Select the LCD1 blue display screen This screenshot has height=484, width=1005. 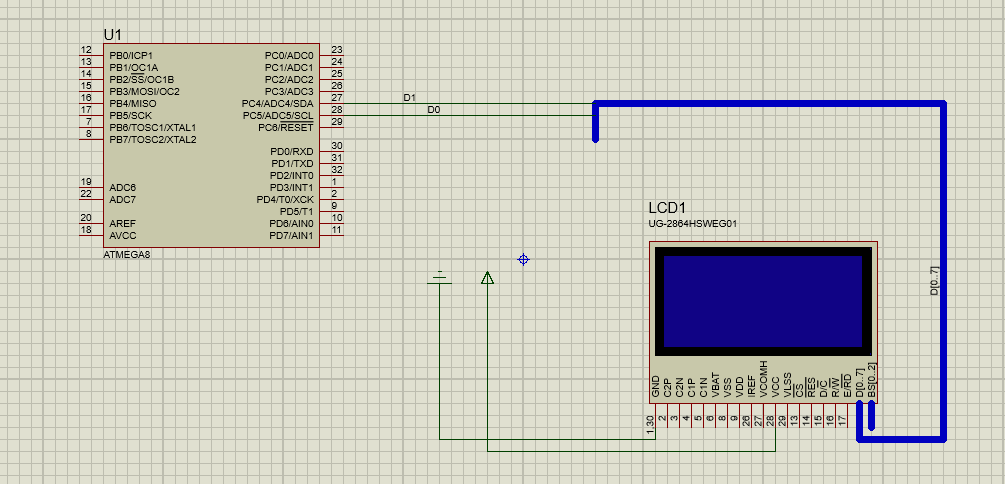760,301
